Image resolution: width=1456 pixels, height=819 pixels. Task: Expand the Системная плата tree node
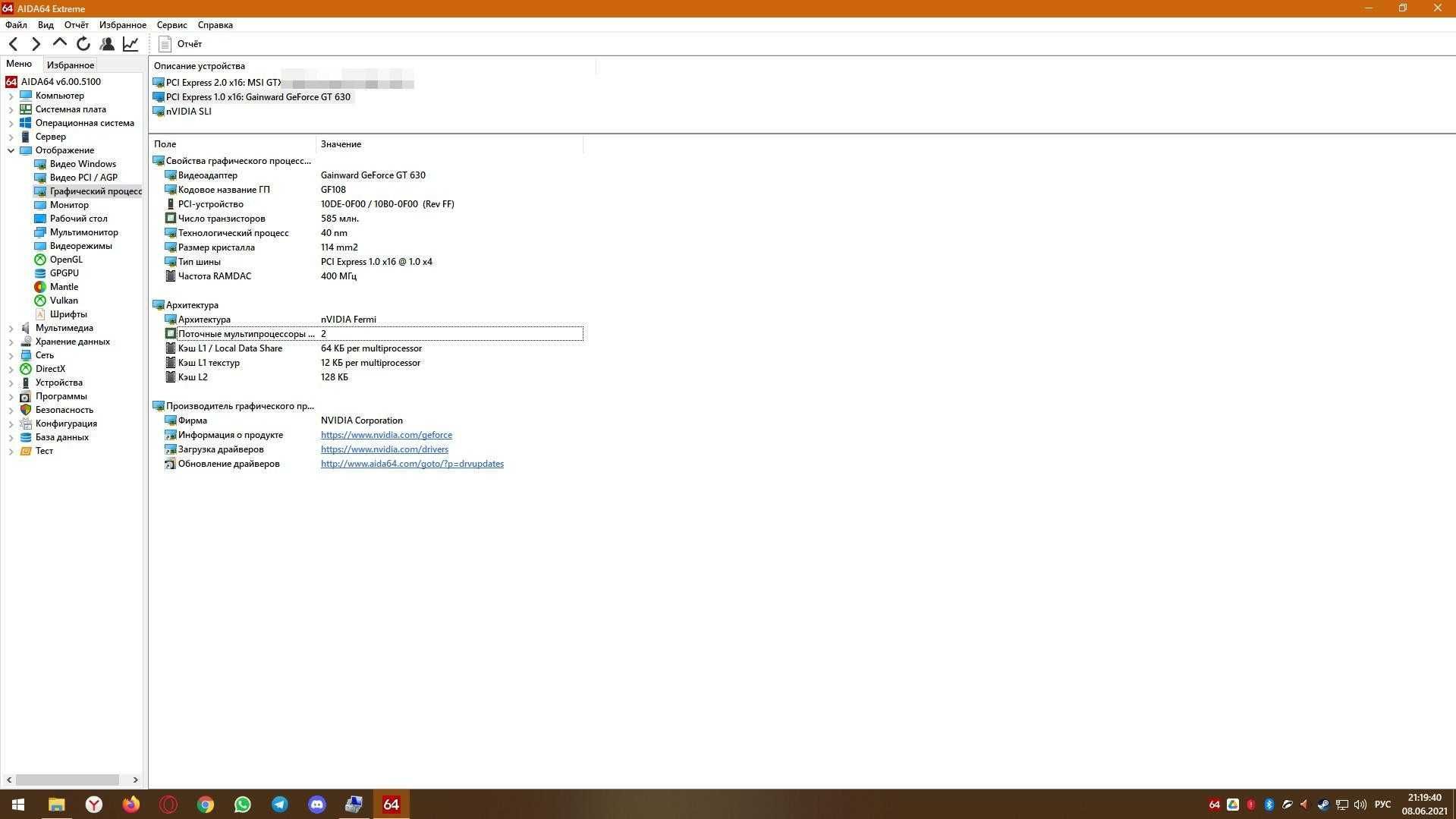(x=11, y=110)
